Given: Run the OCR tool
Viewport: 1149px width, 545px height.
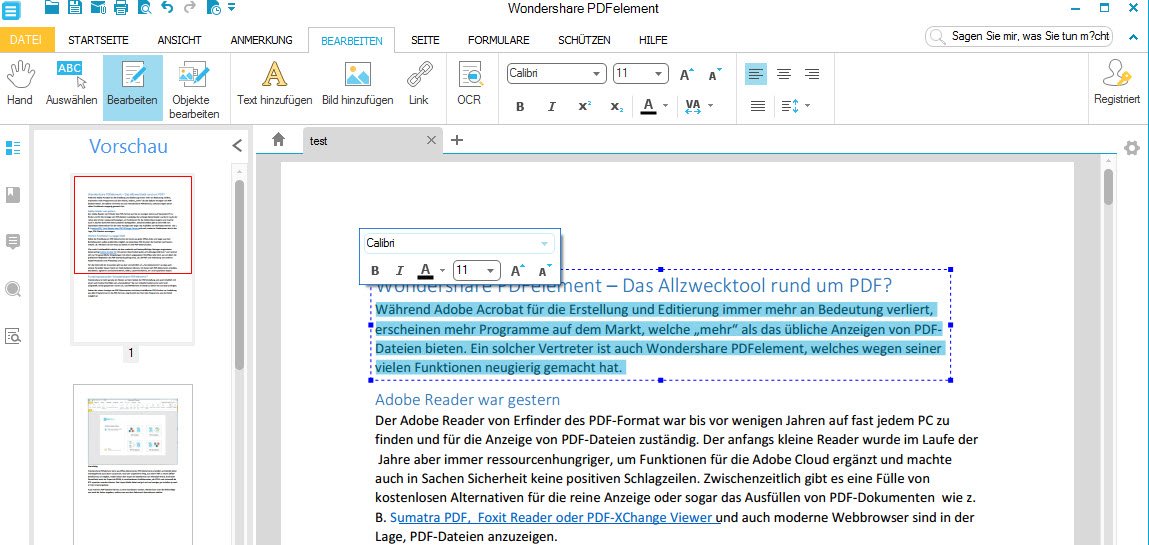Looking at the screenshot, I should point(469,84).
